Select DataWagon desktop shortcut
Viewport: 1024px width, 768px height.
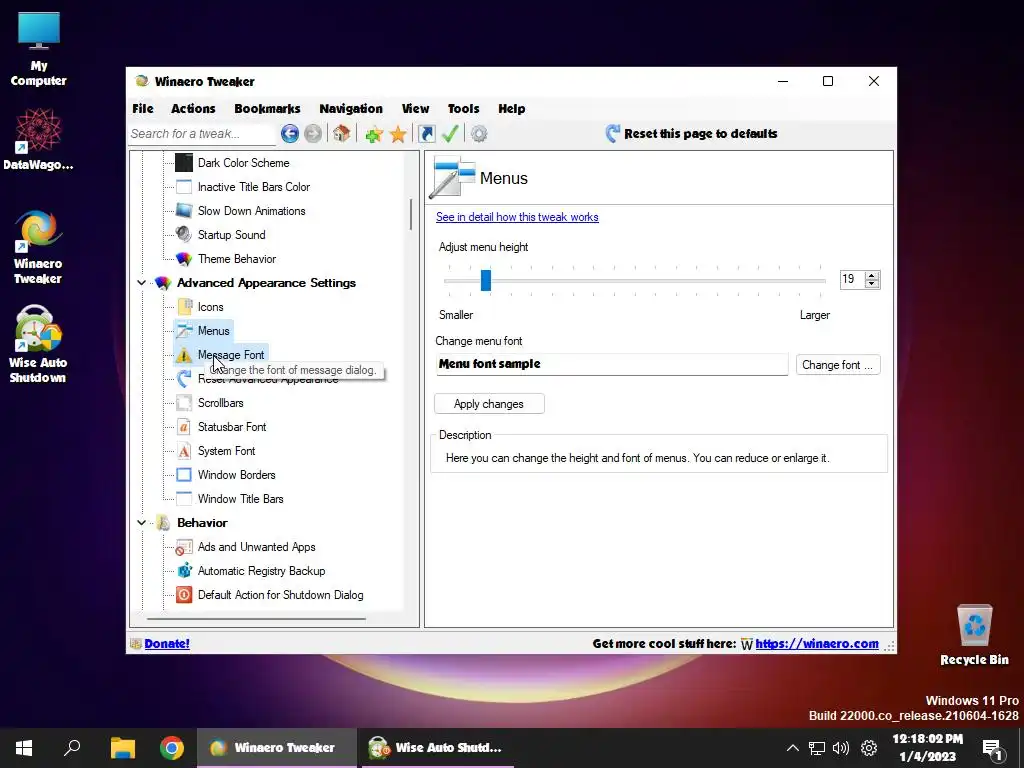[39, 138]
